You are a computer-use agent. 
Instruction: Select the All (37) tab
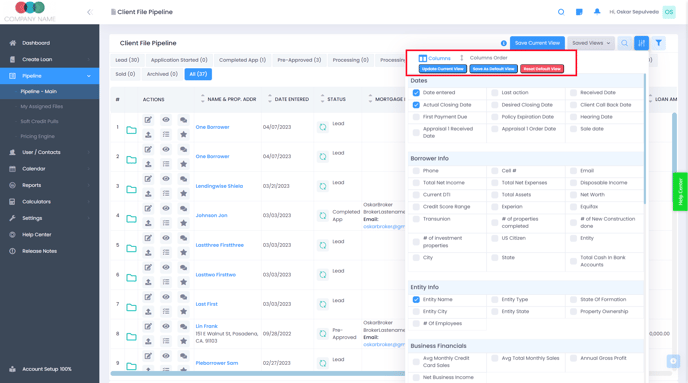[x=198, y=74]
